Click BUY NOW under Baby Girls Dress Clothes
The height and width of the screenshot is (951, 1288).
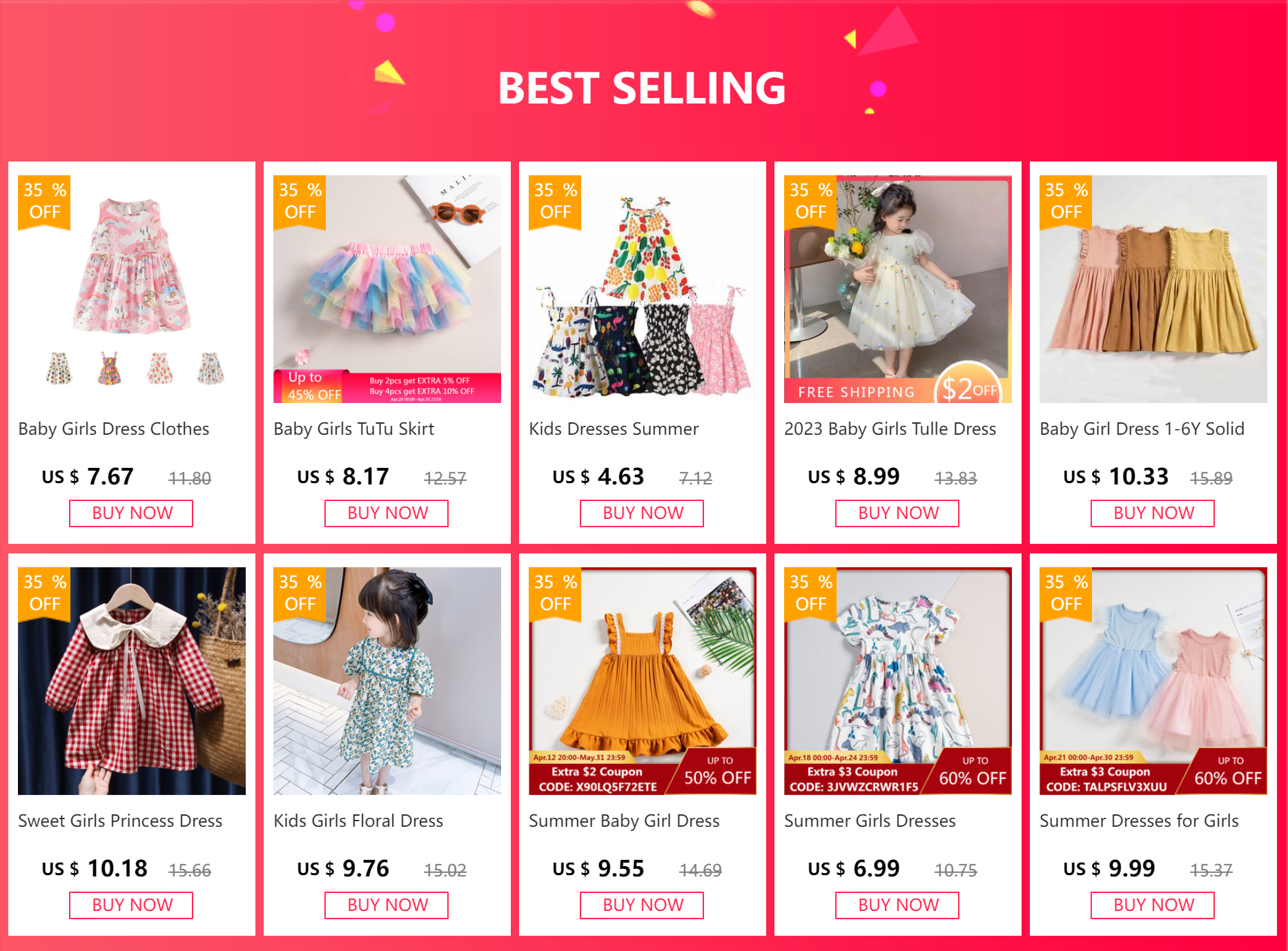click(x=131, y=513)
